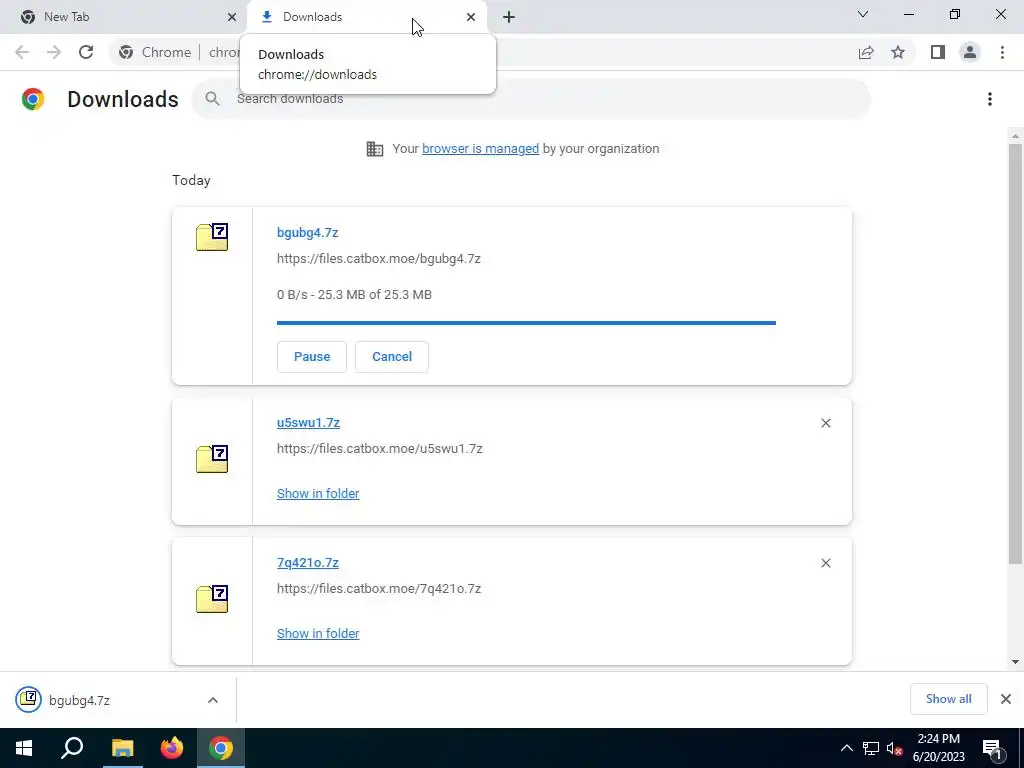The width and height of the screenshot is (1024, 768).
Task: Click the search downloads magnifier icon
Action: point(212,99)
